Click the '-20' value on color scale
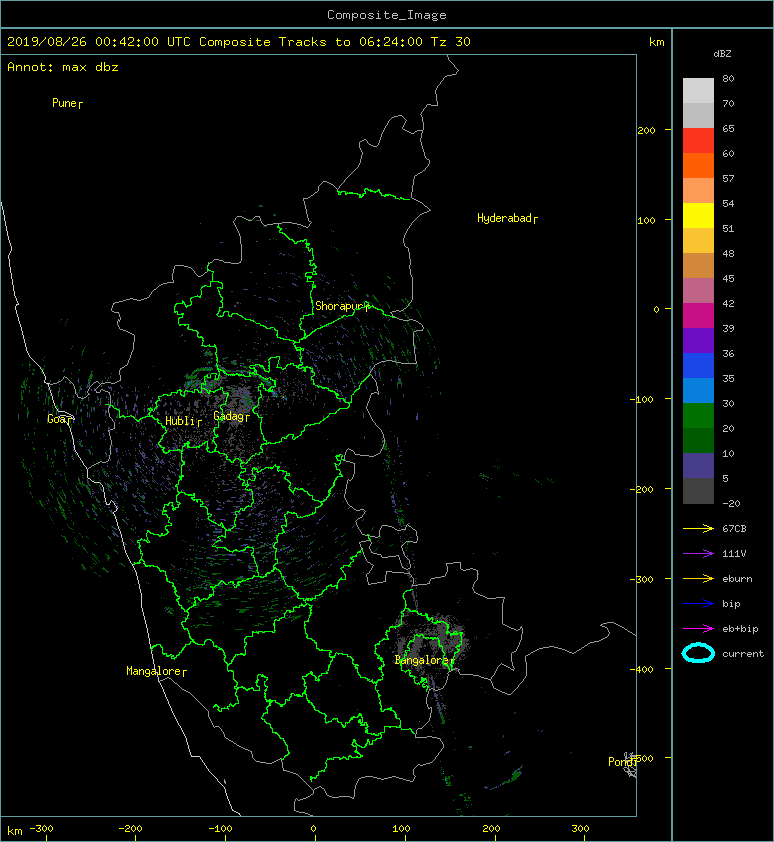This screenshot has height=842, width=774. point(731,504)
